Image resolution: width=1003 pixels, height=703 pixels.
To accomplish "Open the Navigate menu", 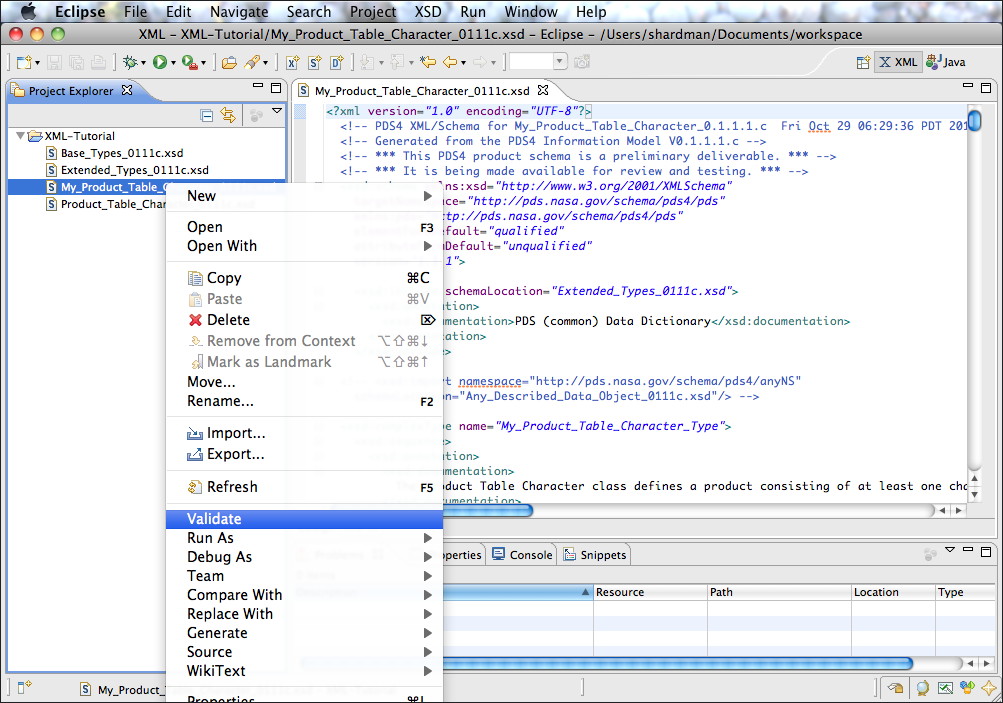I will [x=239, y=12].
